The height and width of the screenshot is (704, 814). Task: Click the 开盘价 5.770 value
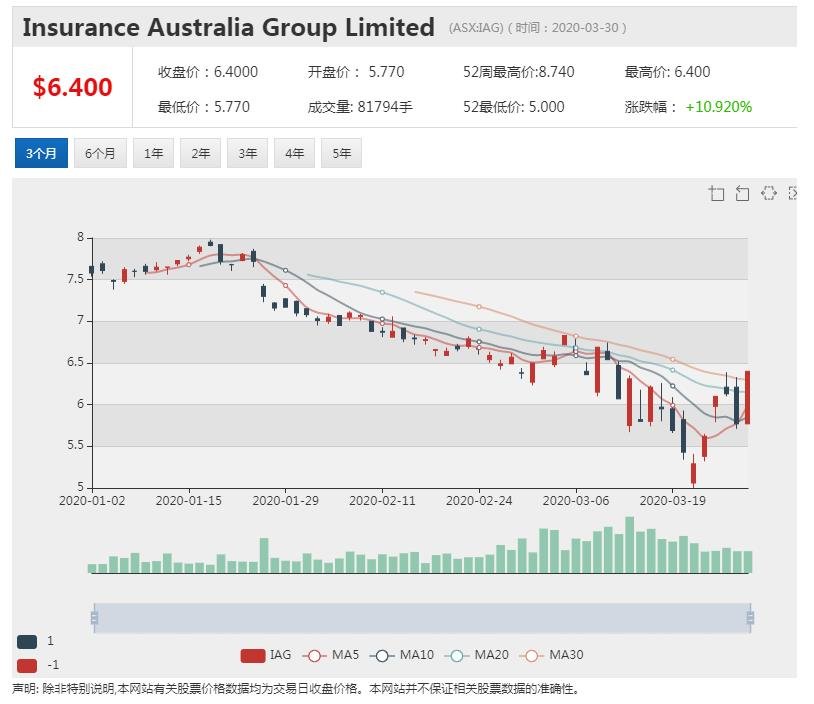[x=356, y=72]
